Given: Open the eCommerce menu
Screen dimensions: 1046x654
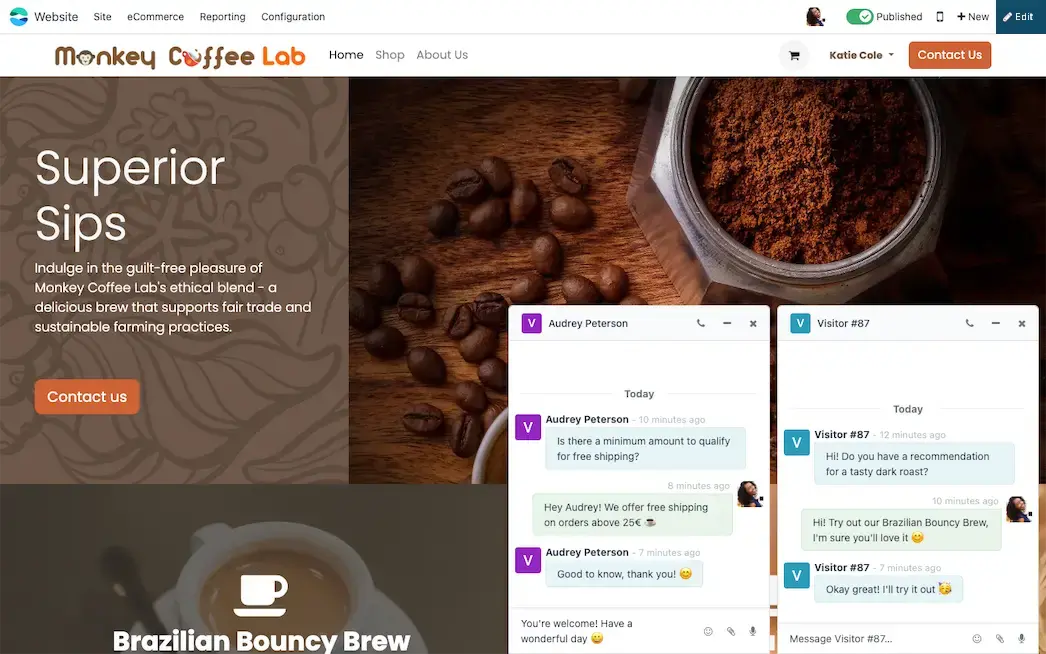Looking at the screenshot, I should click(x=155, y=17).
